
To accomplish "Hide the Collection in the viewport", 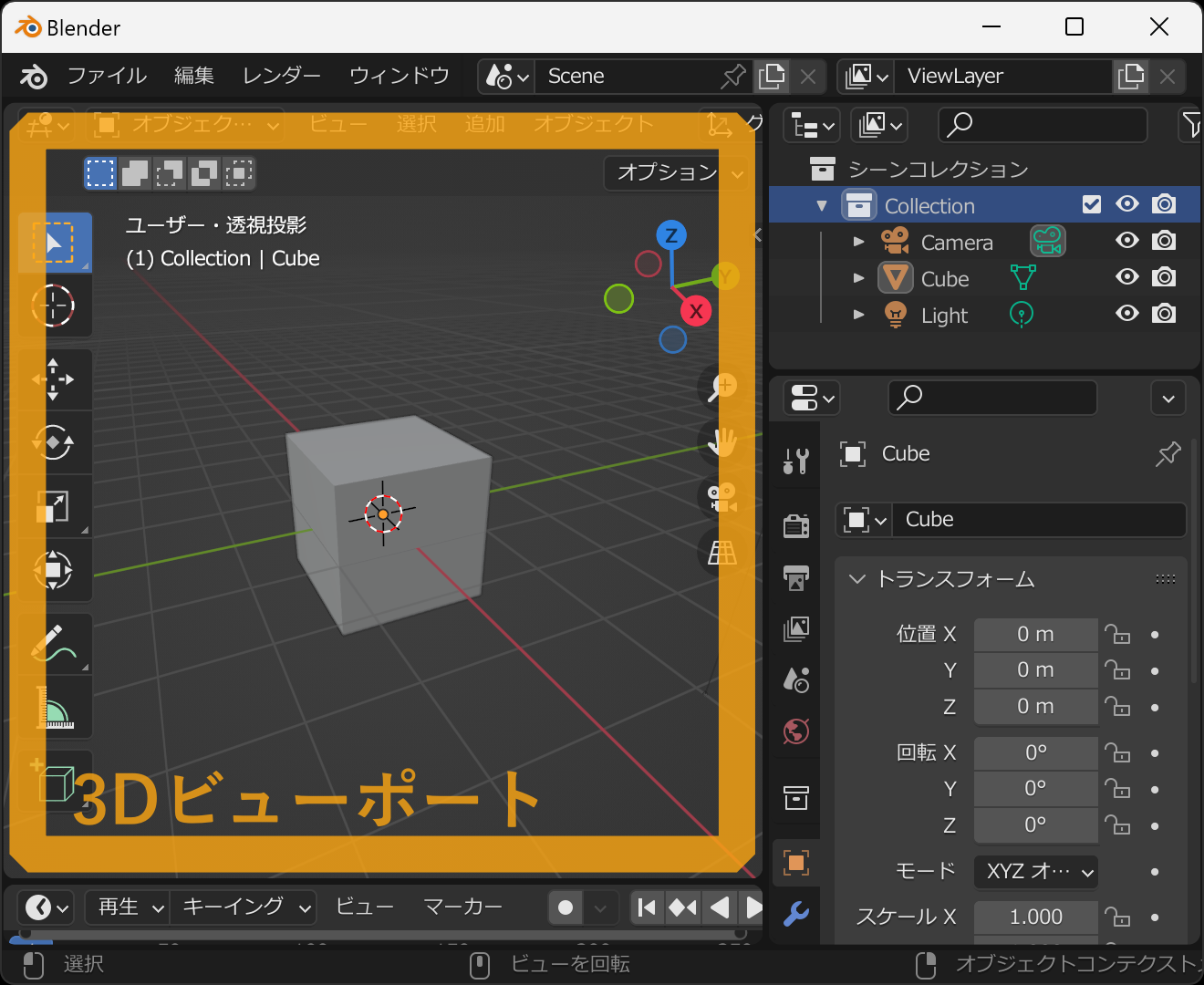I will pyautogui.click(x=1127, y=204).
